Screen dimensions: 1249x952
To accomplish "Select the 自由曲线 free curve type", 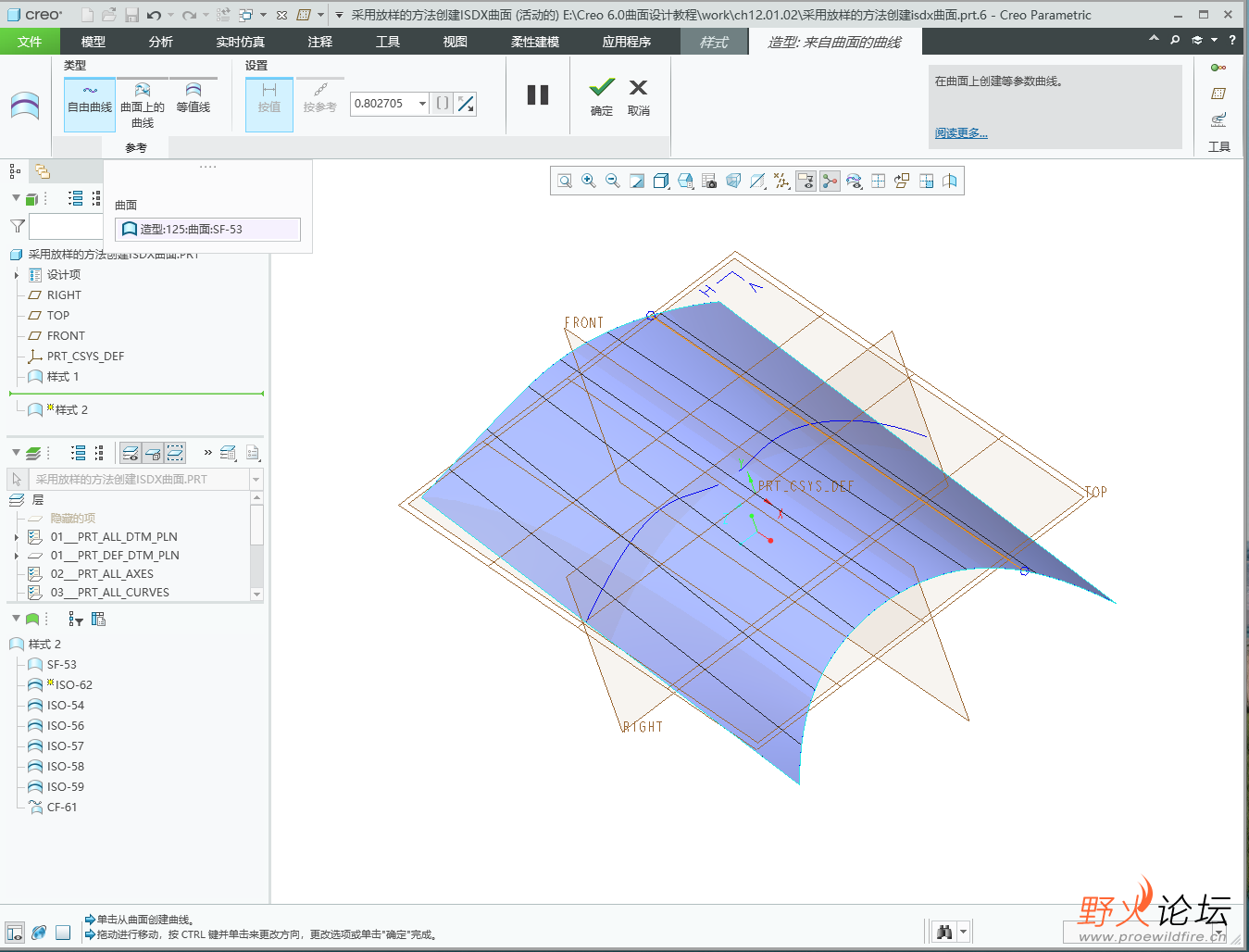I will tap(90, 104).
